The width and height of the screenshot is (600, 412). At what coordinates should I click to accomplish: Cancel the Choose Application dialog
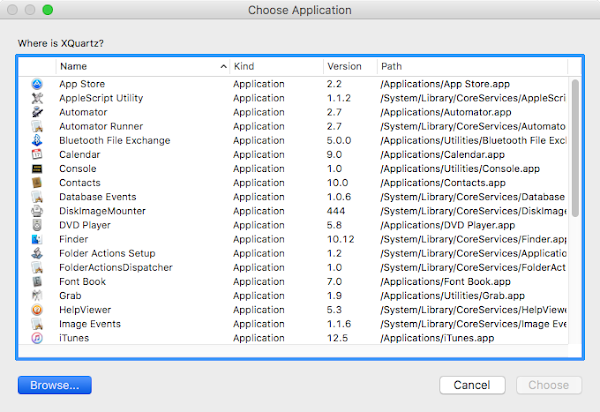(x=472, y=385)
